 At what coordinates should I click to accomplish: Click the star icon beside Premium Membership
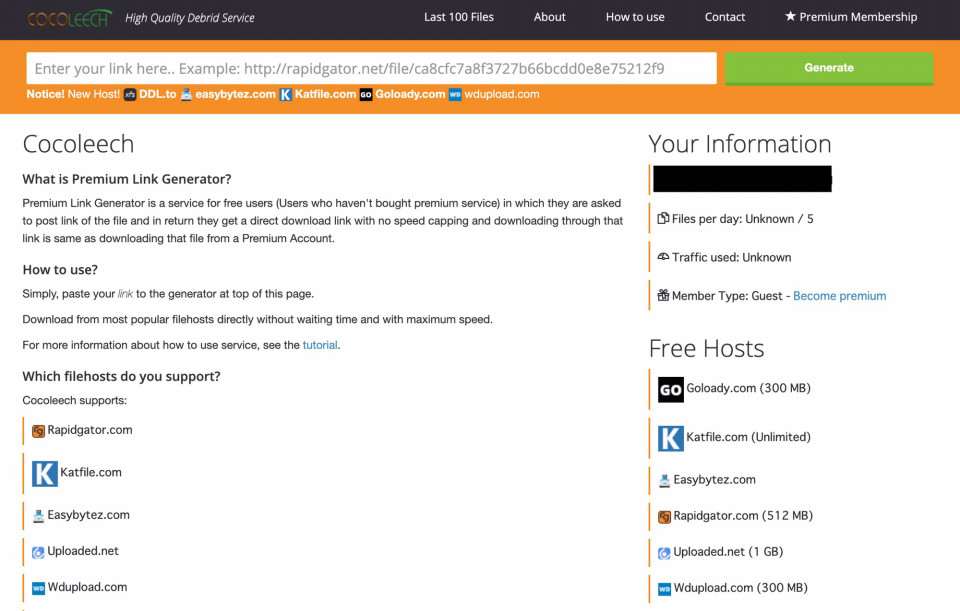click(790, 16)
